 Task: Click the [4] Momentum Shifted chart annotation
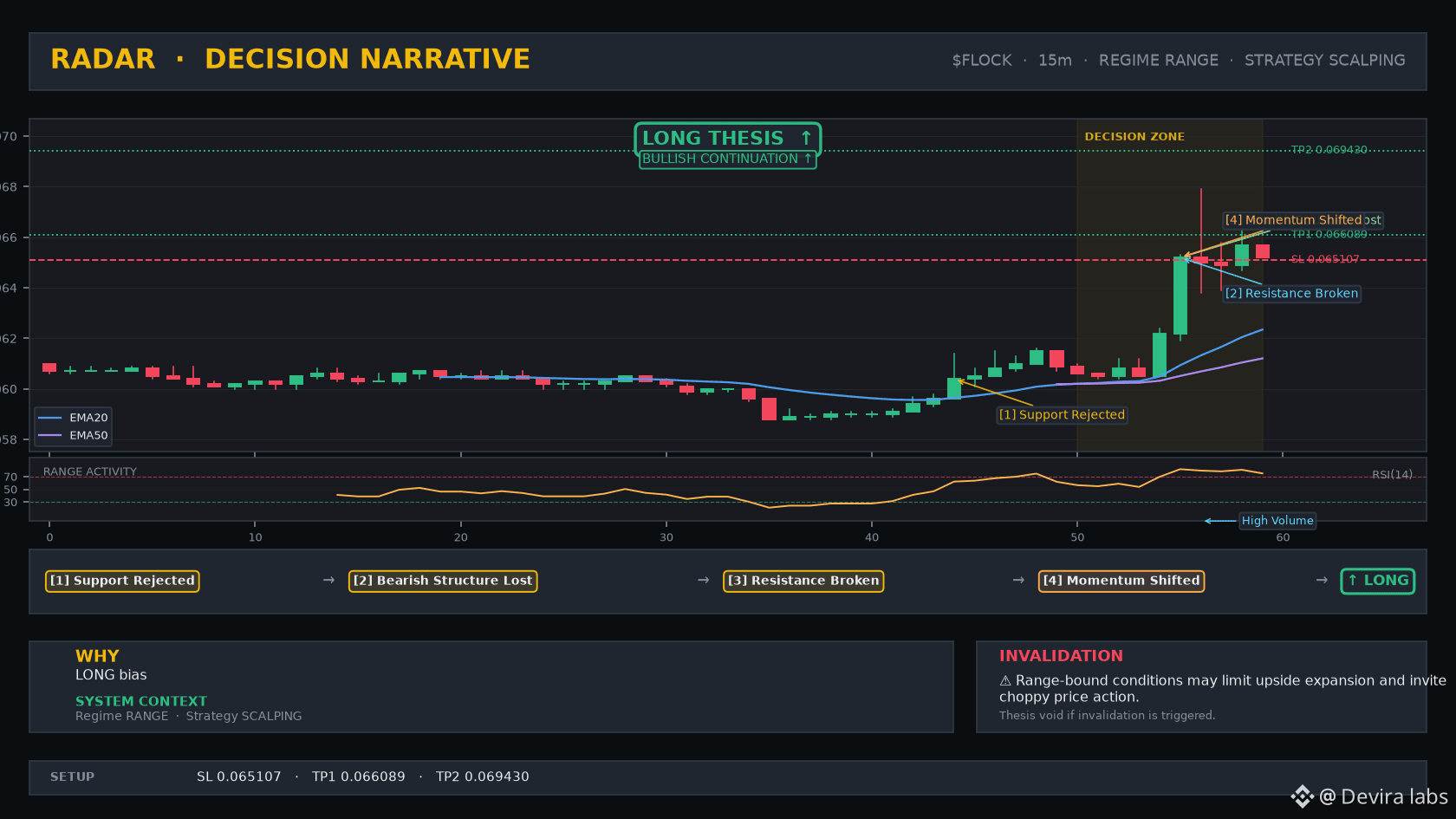click(1293, 220)
